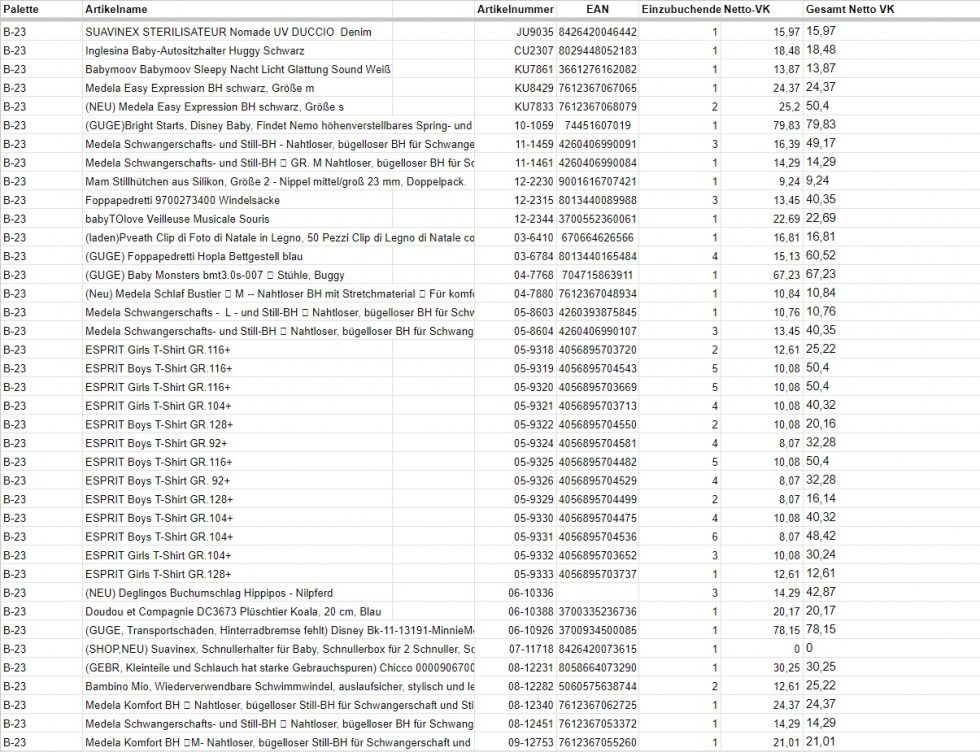Image resolution: width=980 pixels, height=752 pixels.
Task: Select EAN 670664626566
Action: (x=598, y=238)
